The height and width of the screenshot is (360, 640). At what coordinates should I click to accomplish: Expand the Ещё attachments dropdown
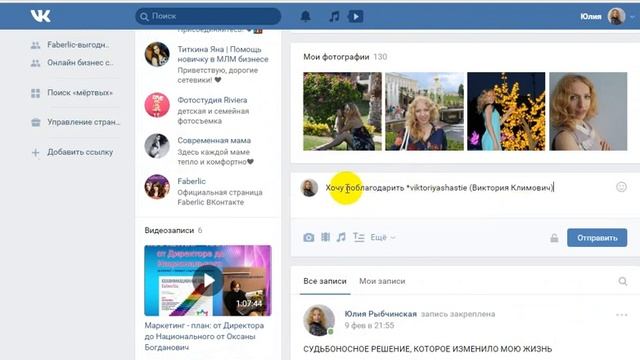pyautogui.click(x=382, y=238)
